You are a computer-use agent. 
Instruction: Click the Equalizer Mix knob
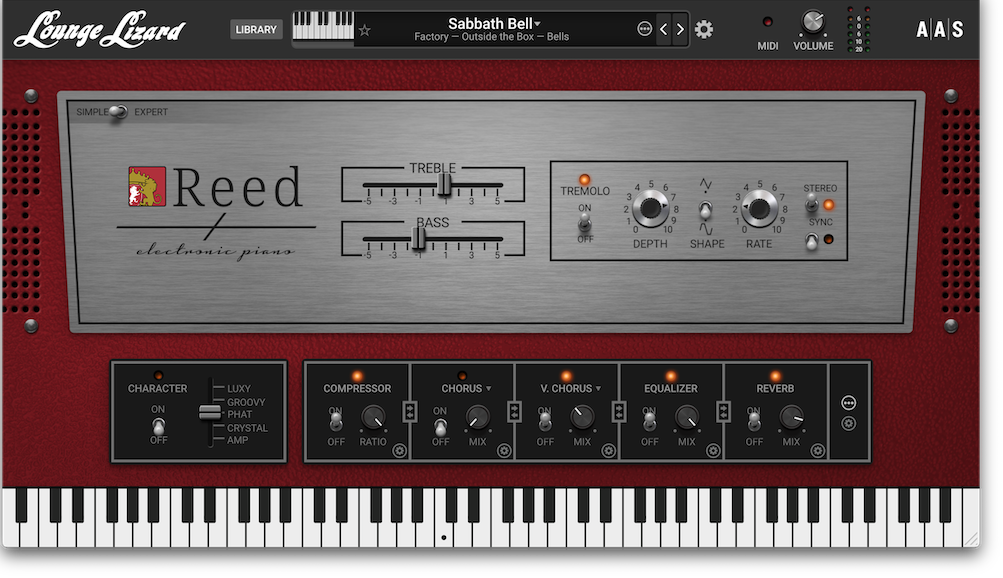tap(686, 418)
